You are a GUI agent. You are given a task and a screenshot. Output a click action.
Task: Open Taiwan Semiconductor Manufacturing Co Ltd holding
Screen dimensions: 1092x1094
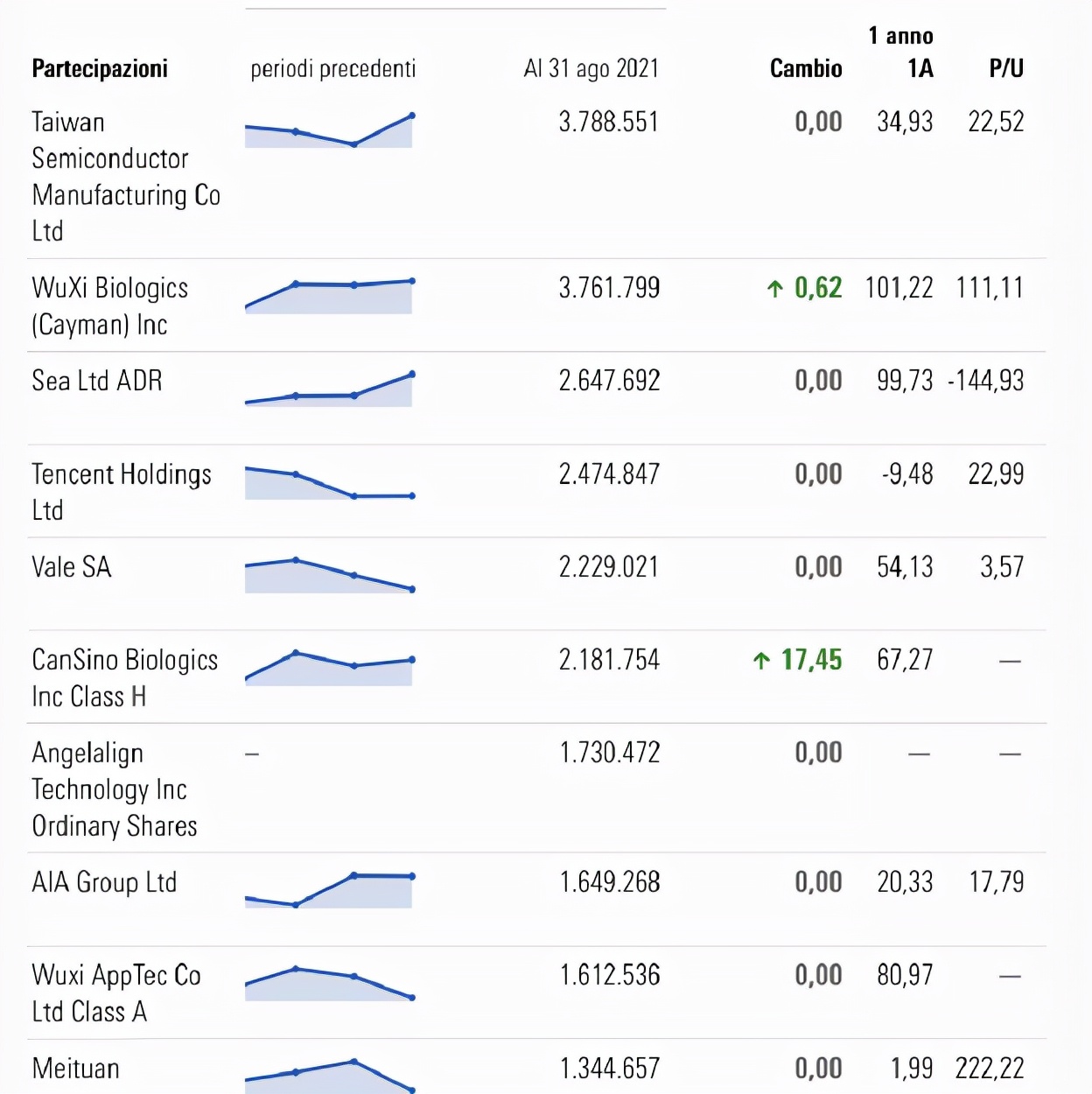click(125, 176)
